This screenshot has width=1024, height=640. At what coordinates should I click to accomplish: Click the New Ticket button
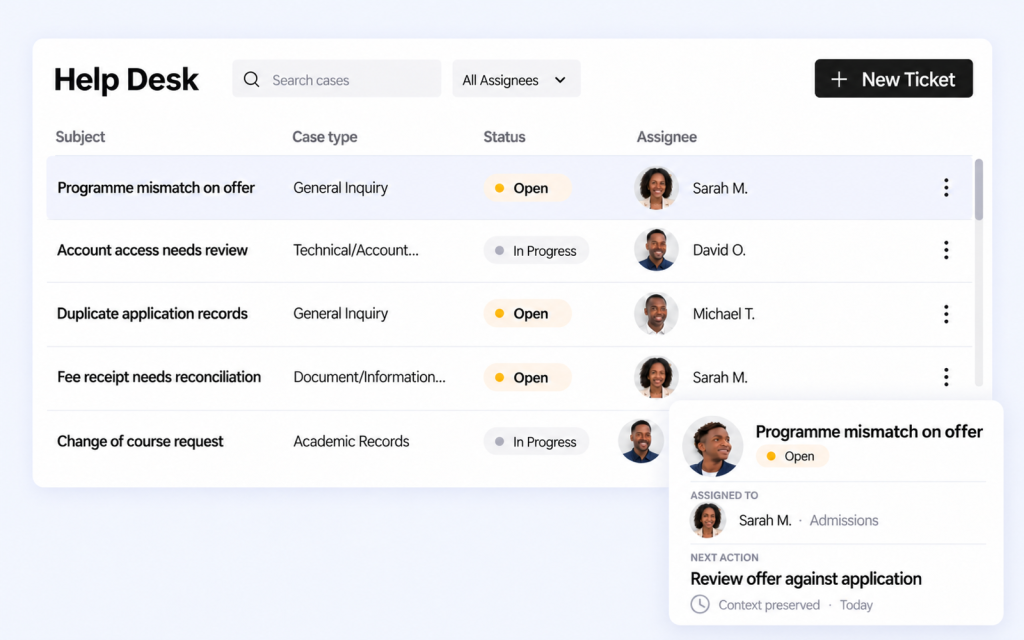893,79
